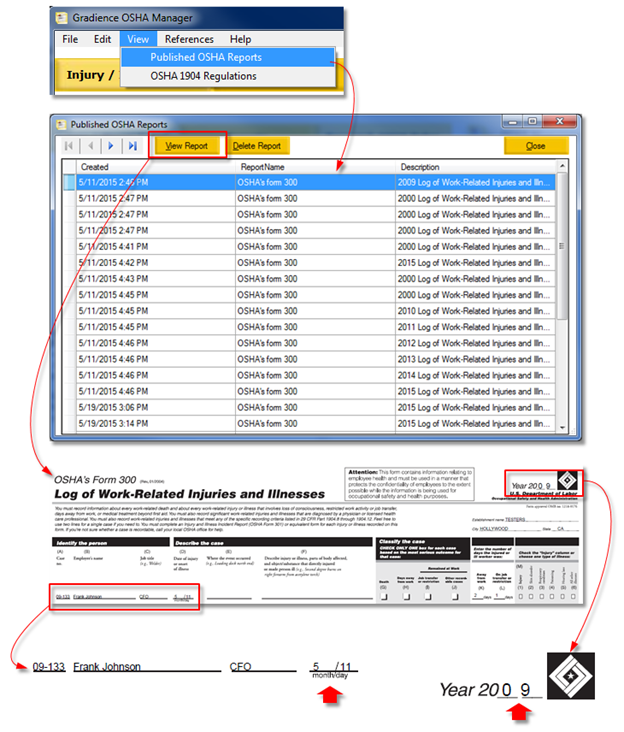This screenshot has height=732, width=624.
Task: Close Published OSHA Reports with X
Action: (x=559, y=122)
